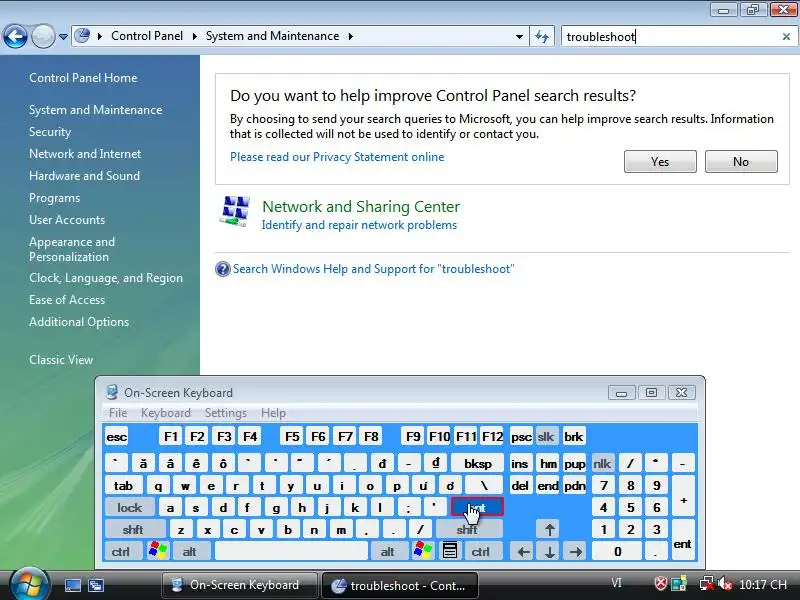Click the space bar key
The height and width of the screenshot is (600, 800).
pos(291,552)
